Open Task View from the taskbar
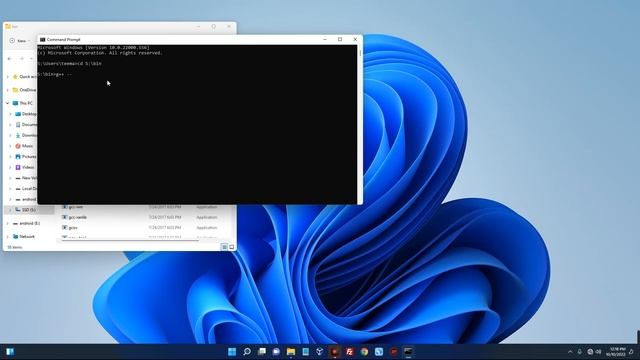640x360 pixels. point(262,351)
